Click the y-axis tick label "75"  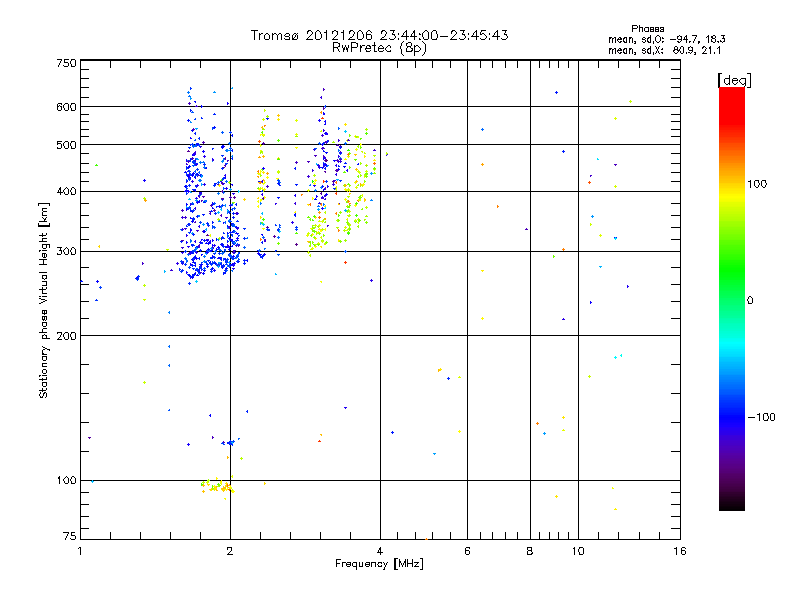click(x=70, y=536)
